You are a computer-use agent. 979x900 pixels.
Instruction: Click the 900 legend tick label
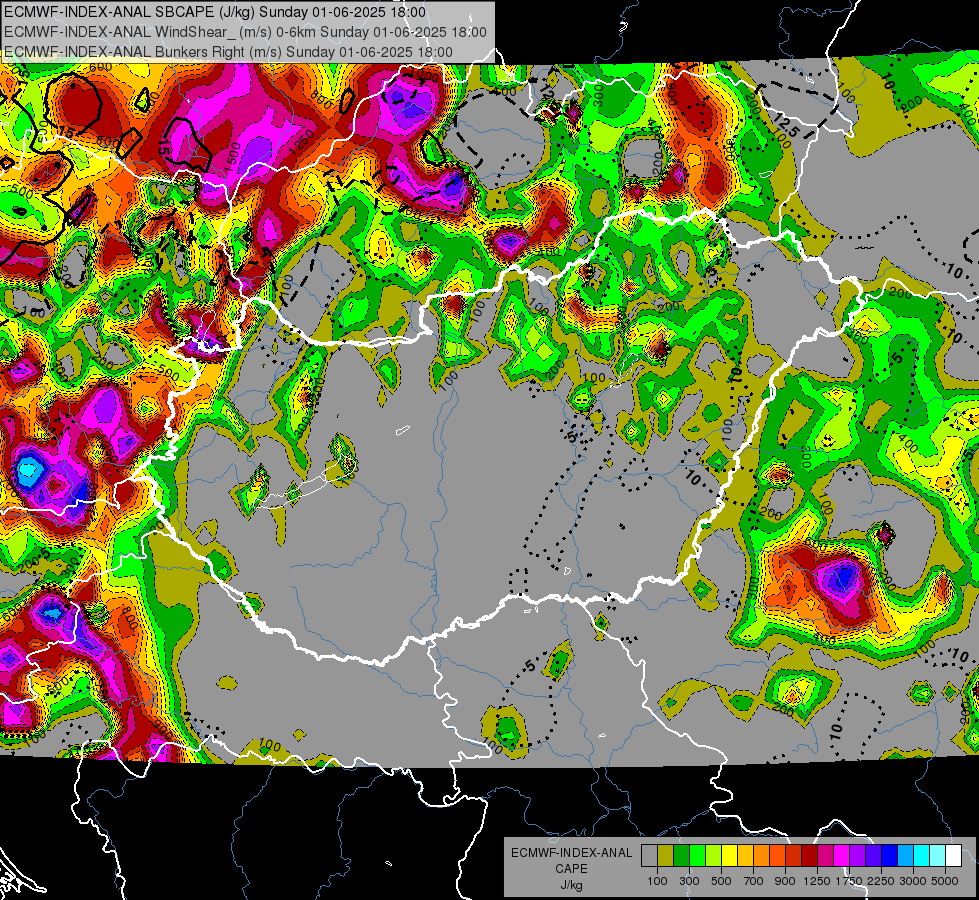pos(785,881)
